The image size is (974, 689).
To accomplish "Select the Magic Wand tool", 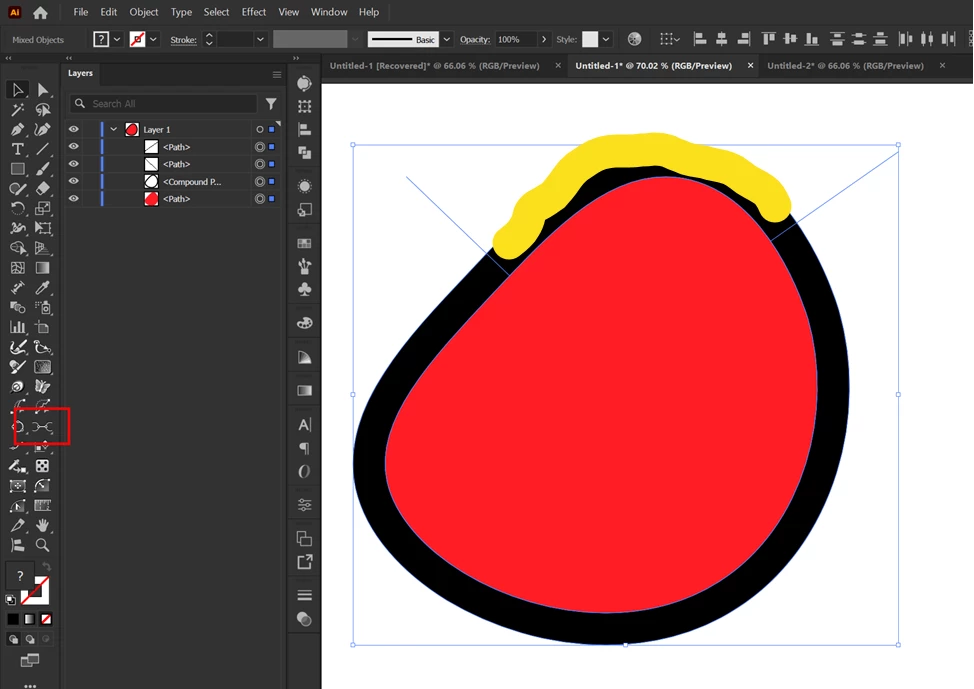I will click(17, 110).
